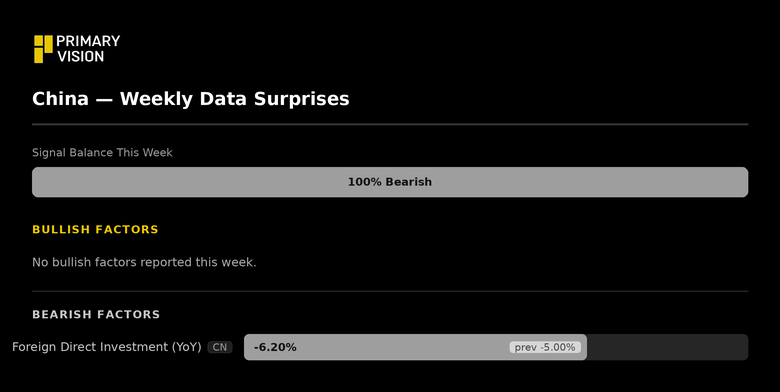
Task: Click the word China in the title
Action: (60, 98)
